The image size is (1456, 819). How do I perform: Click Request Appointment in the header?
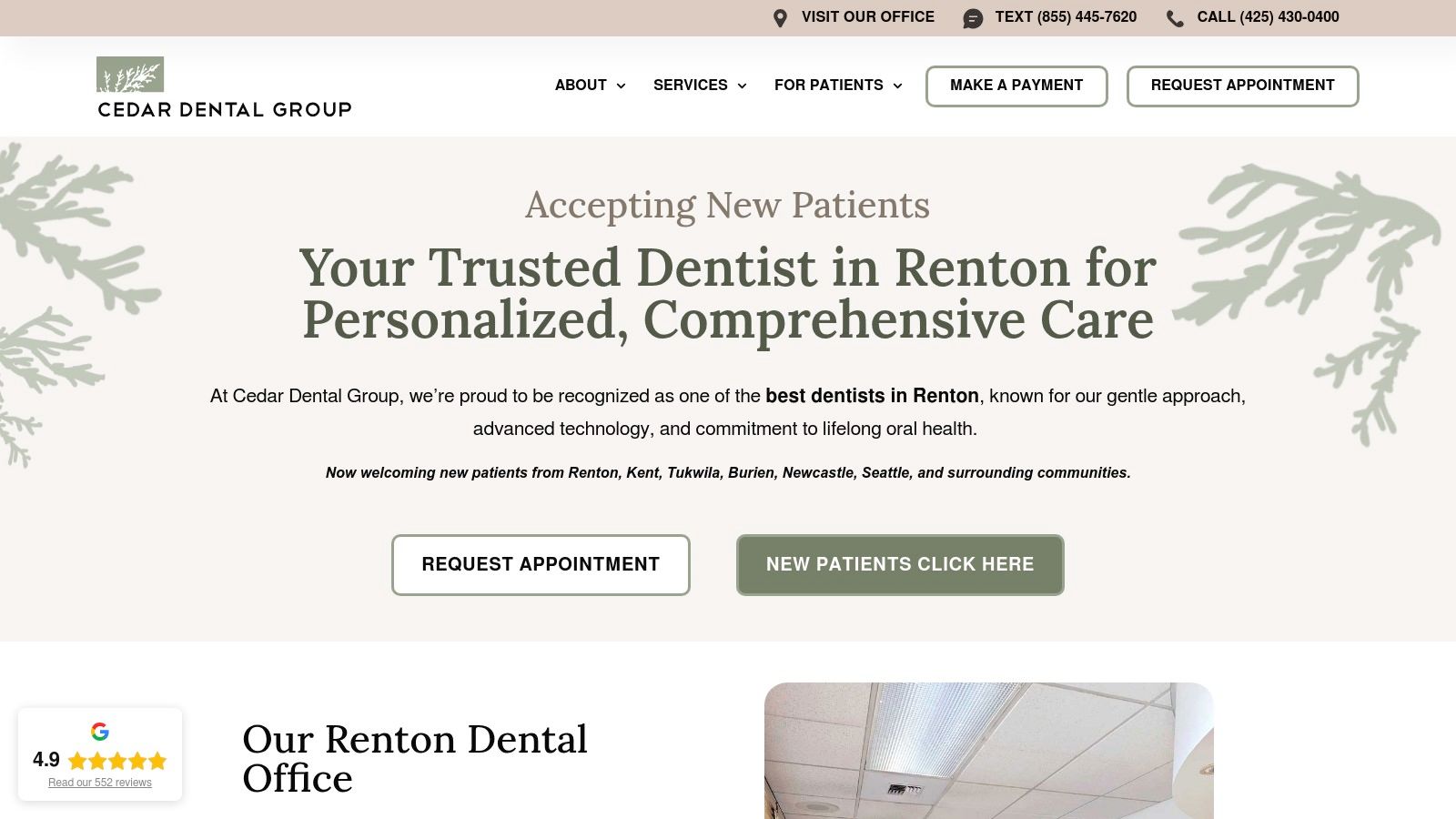[x=1243, y=86]
